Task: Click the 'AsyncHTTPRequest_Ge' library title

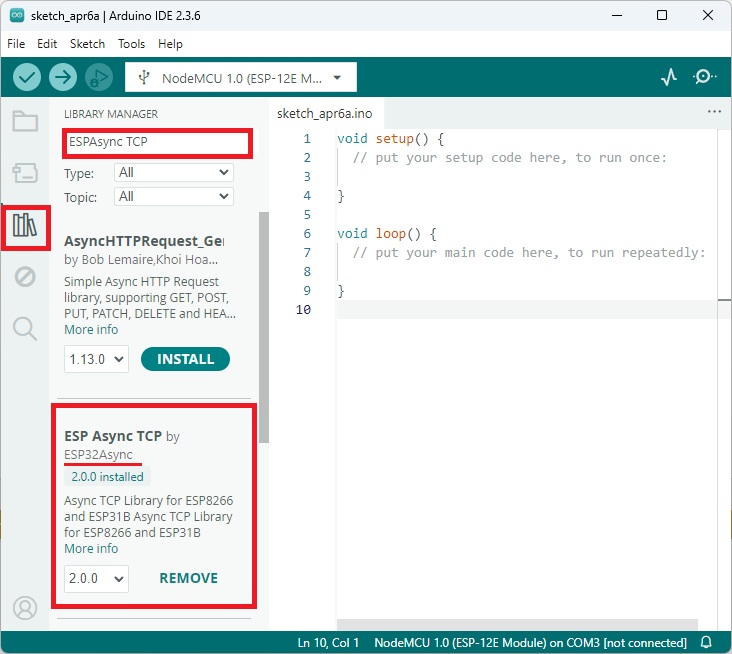Action: 144,241
